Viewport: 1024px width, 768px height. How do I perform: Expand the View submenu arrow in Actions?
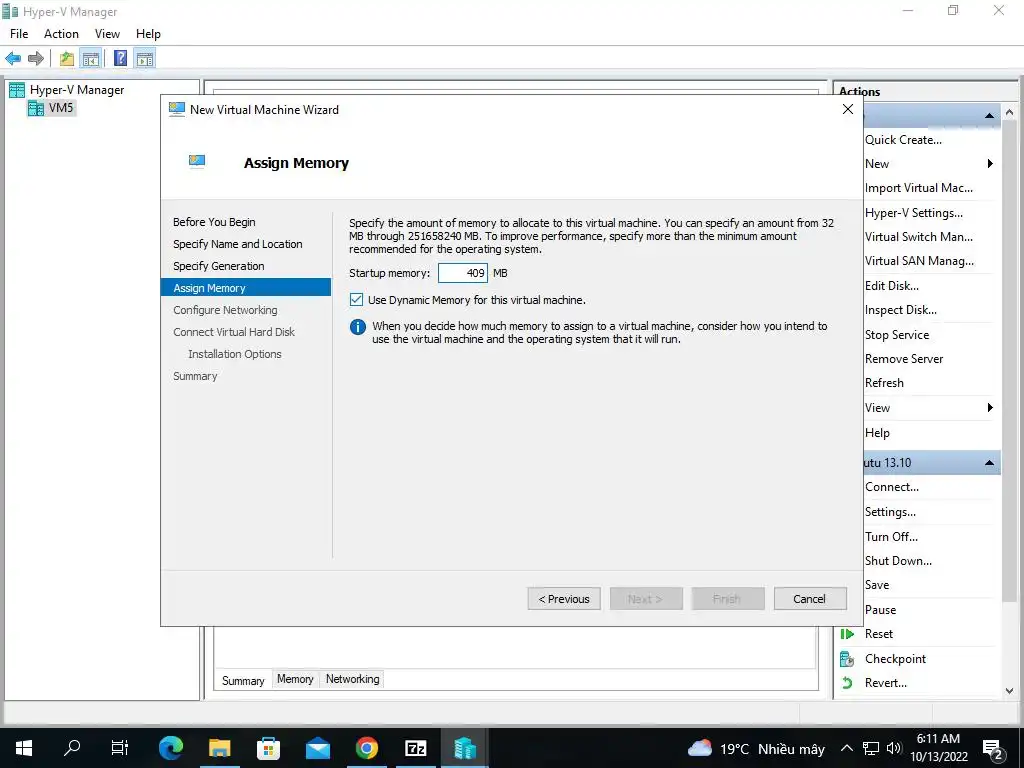(990, 408)
